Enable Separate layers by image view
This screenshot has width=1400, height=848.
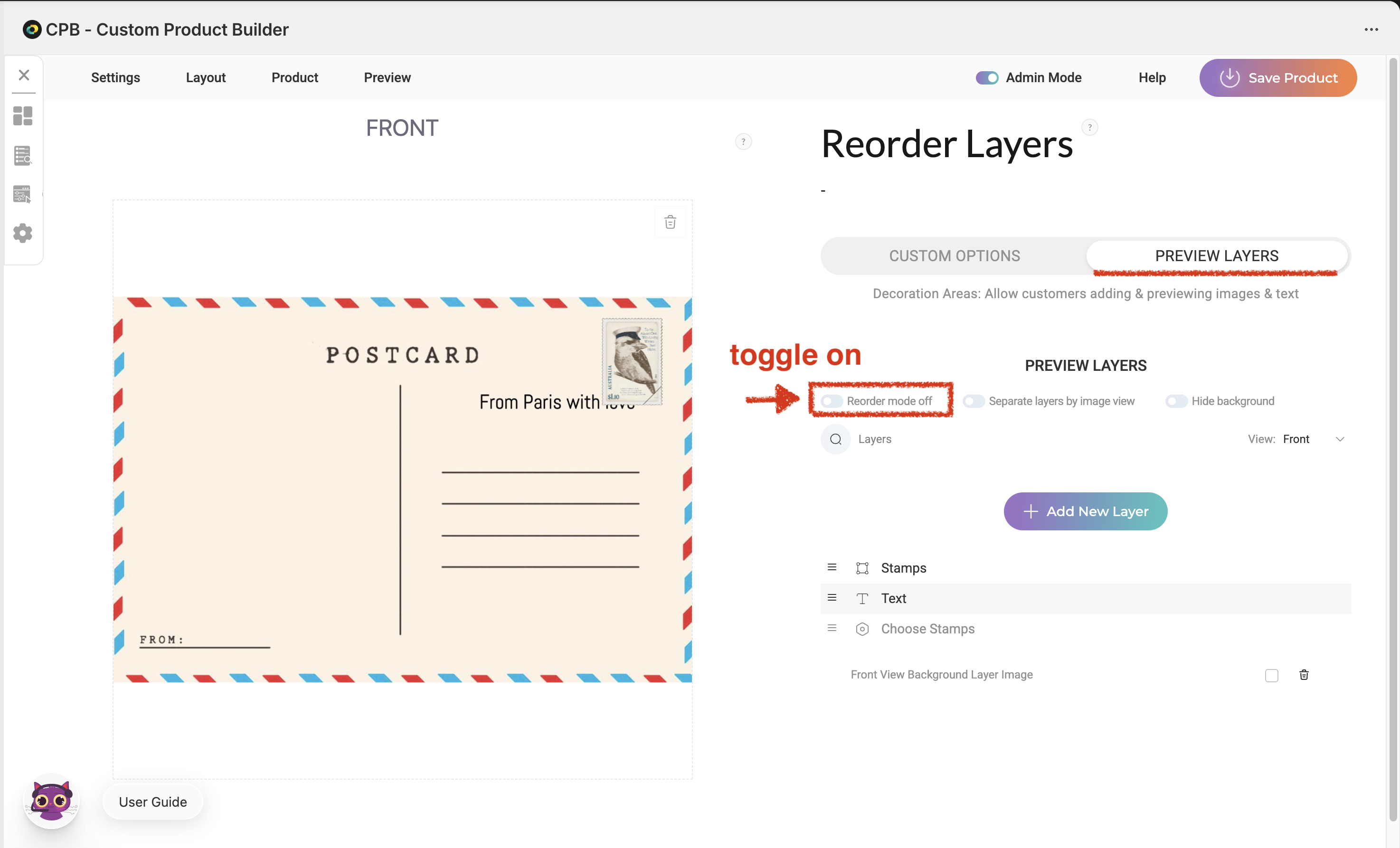[973, 401]
